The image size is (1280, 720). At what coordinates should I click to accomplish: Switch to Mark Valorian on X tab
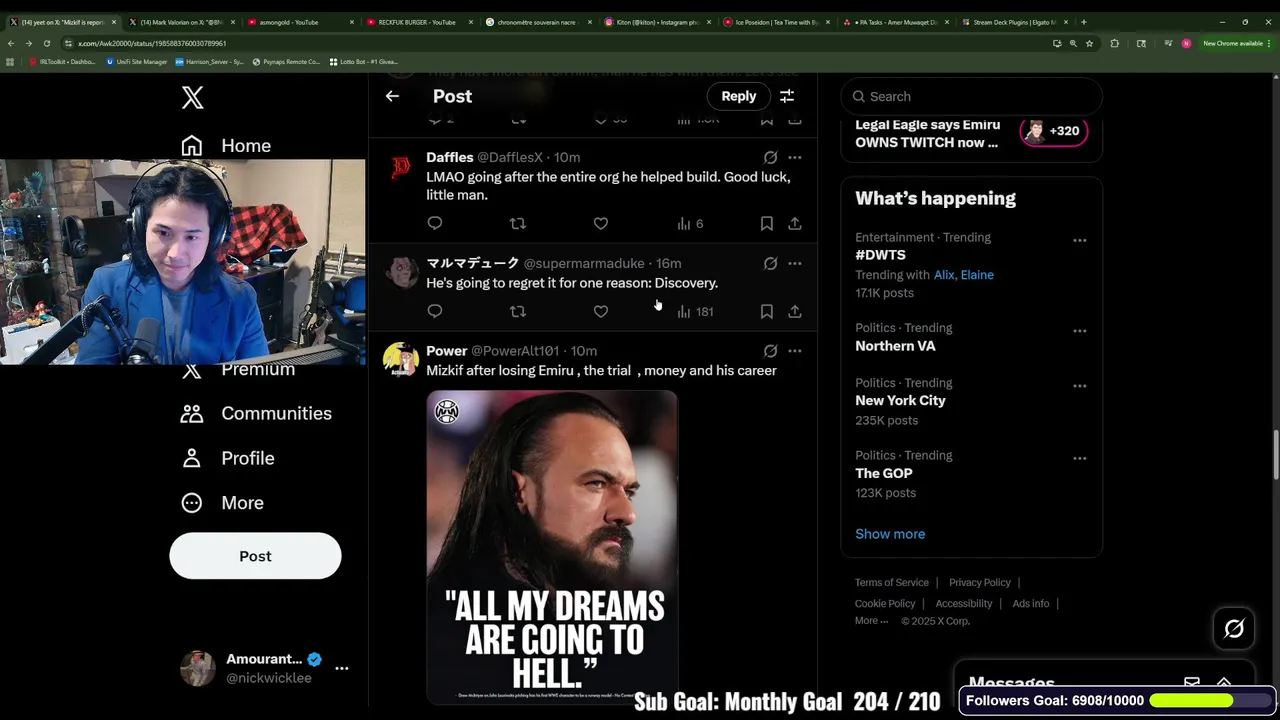(181, 22)
